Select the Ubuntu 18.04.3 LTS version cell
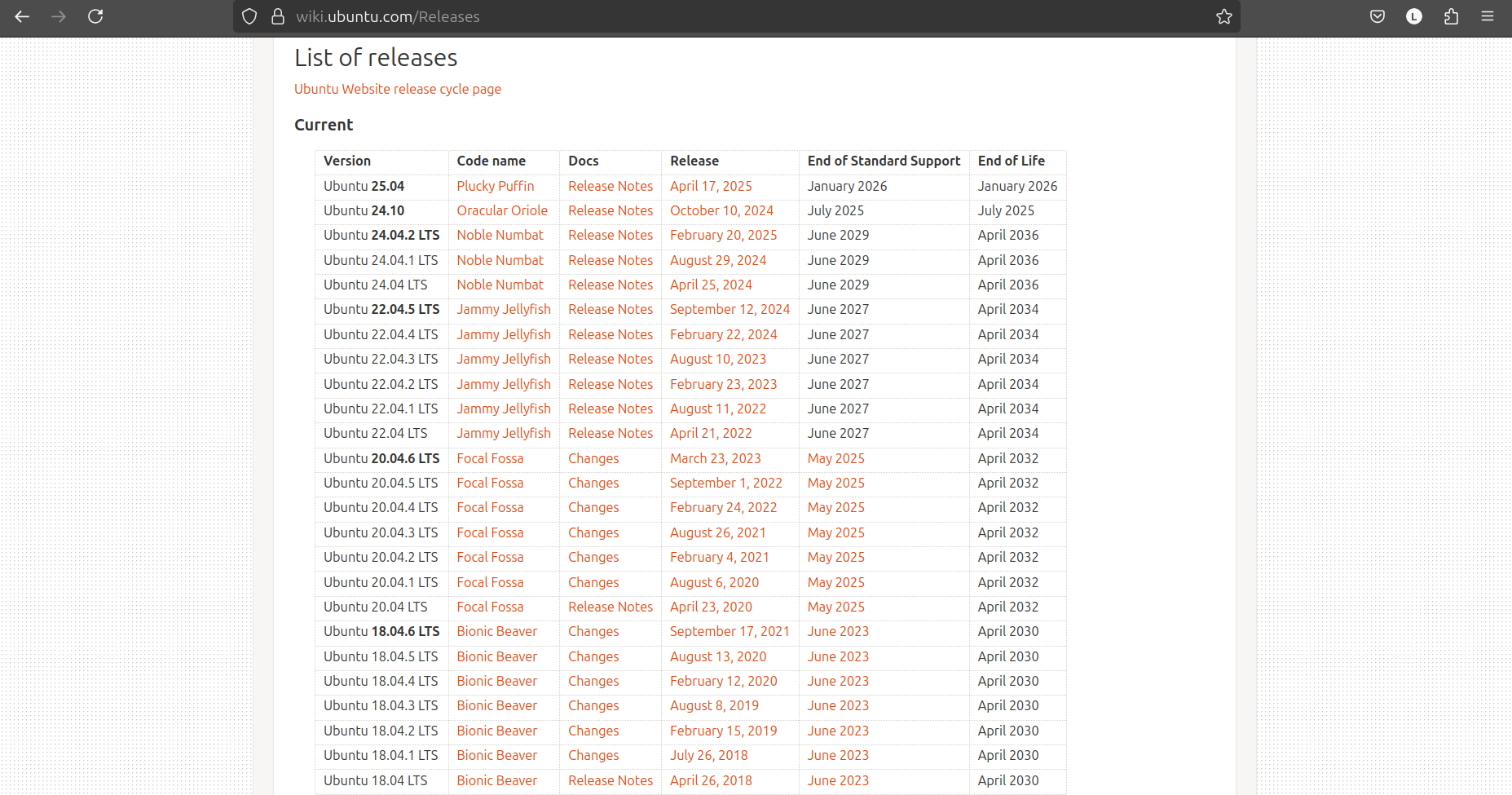 click(x=381, y=705)
